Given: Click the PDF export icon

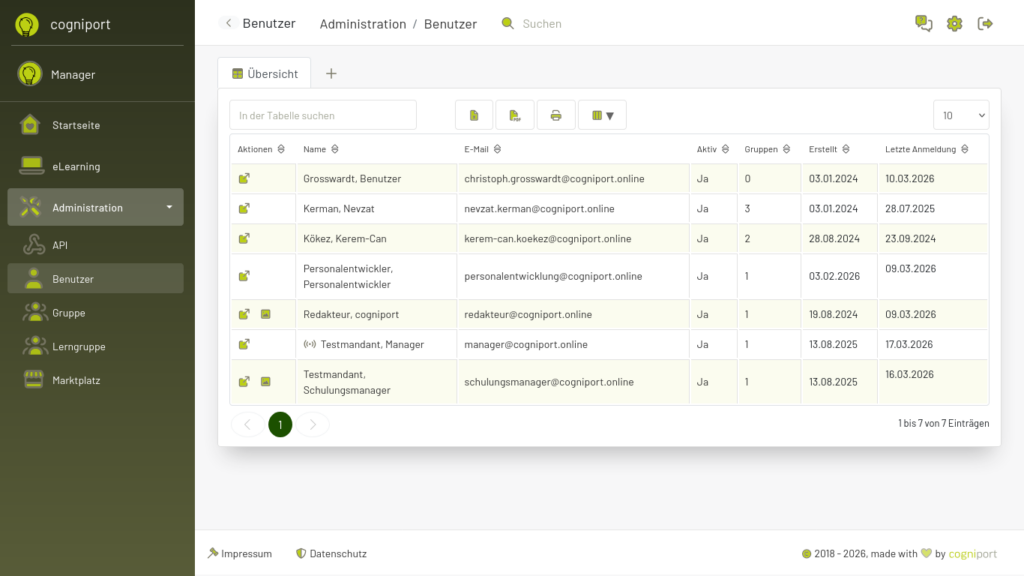Looking at the screenshot, I should (x=514, y=115).
